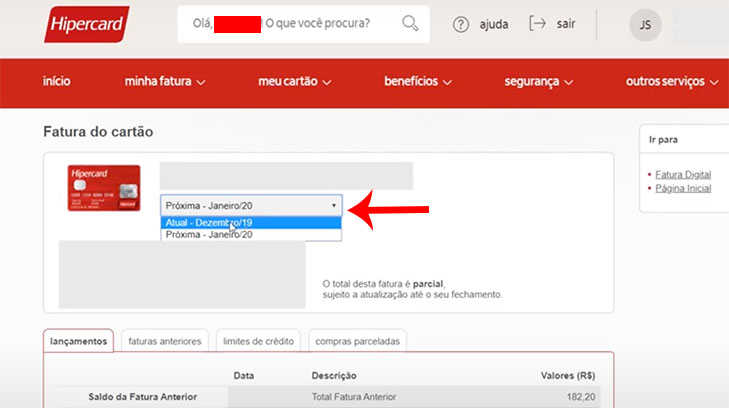The image size is (729, 408).
Task: Click the 'Fatura do cartão' heading
Action: 98,132
